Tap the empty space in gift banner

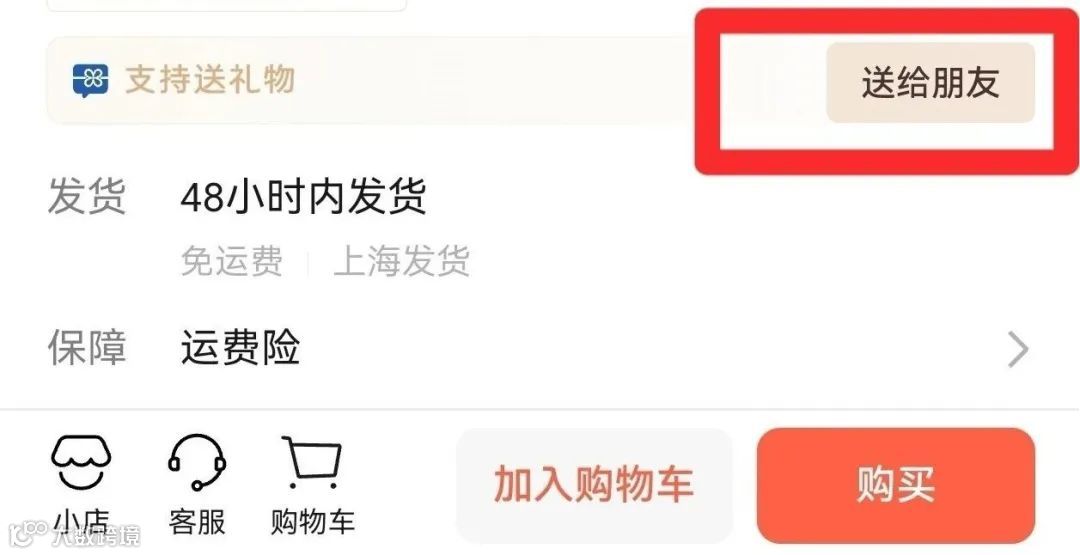click(551, 81)
